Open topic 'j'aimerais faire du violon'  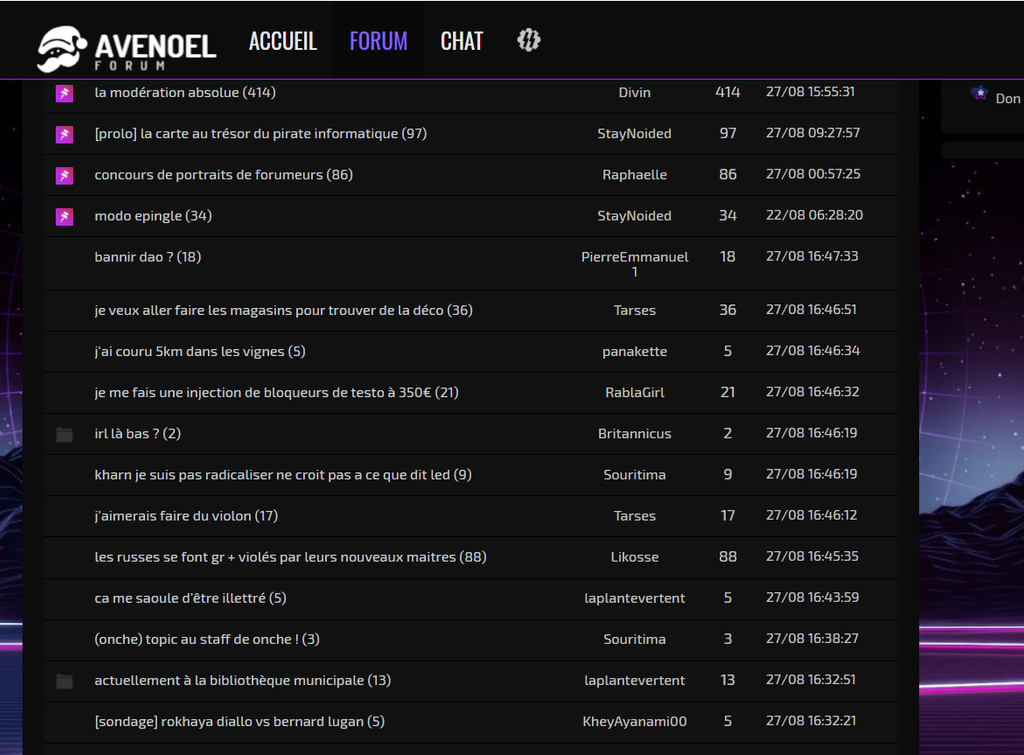186,516
